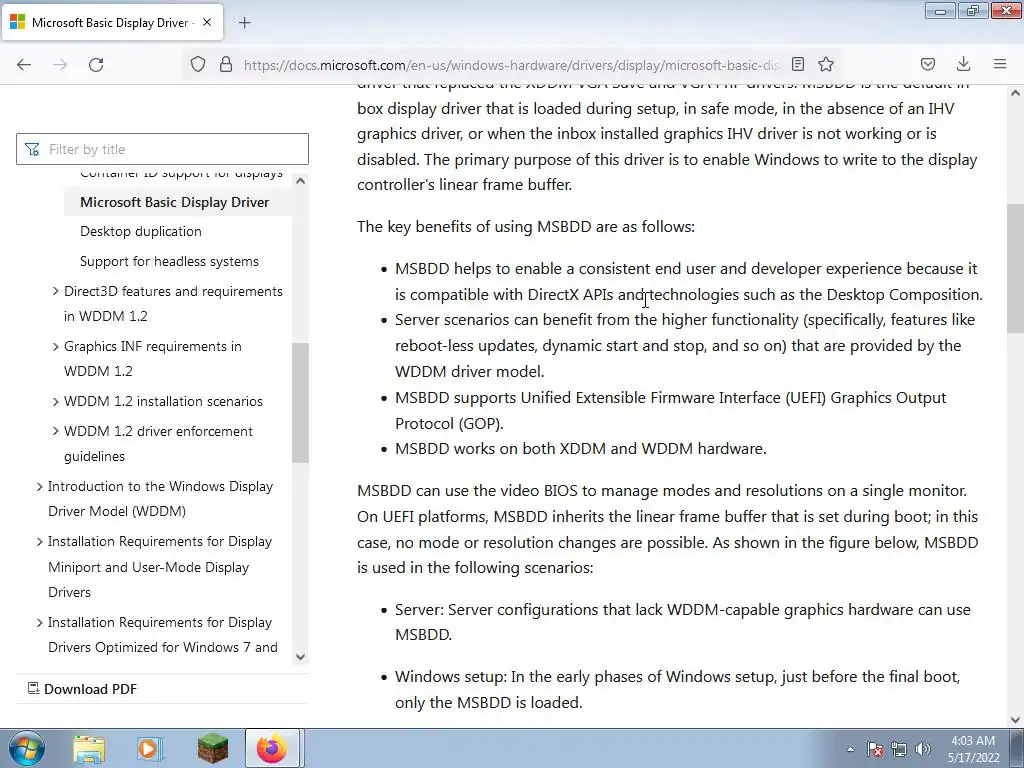1024x768 pixels.
Task: Open Microsoft Basic Display Driver in sidebar
Action: (174, 202)
